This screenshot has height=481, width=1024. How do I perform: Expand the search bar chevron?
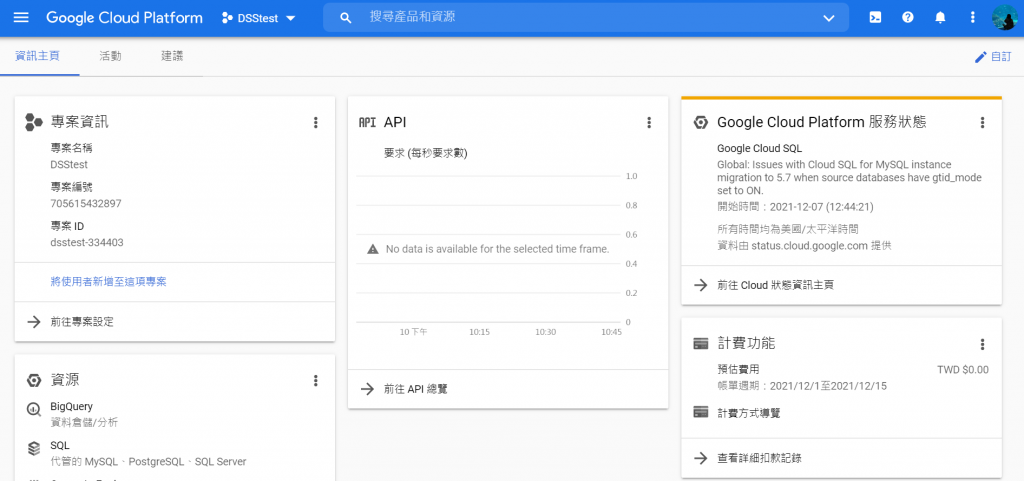point(829,18)
